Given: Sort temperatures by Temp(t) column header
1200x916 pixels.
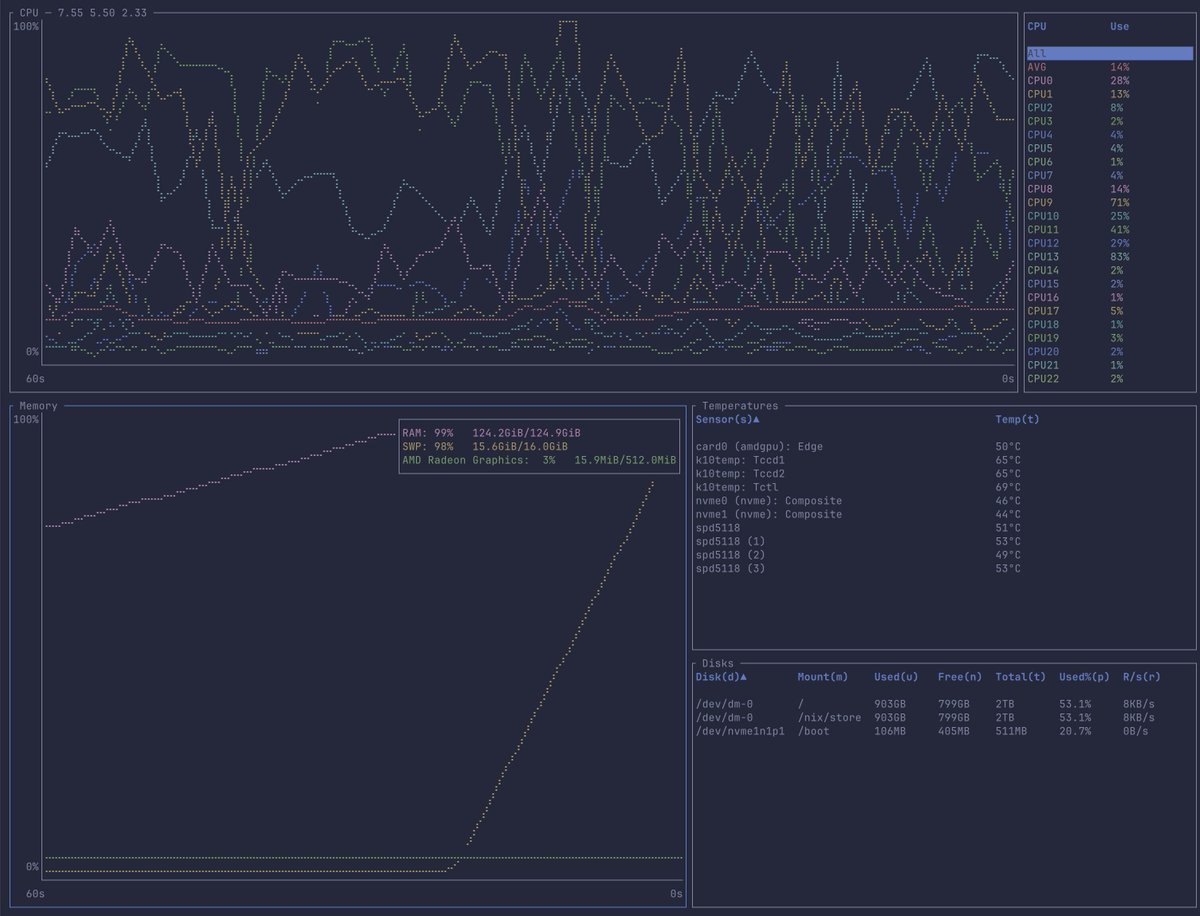Looking at the screenshot, I should coord(1017,419).
